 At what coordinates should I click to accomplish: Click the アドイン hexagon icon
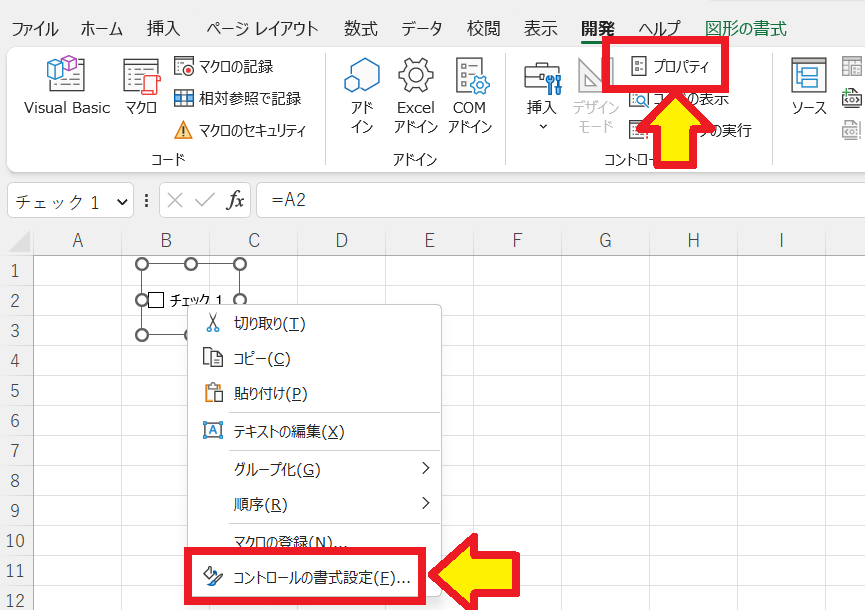point(362,95)
